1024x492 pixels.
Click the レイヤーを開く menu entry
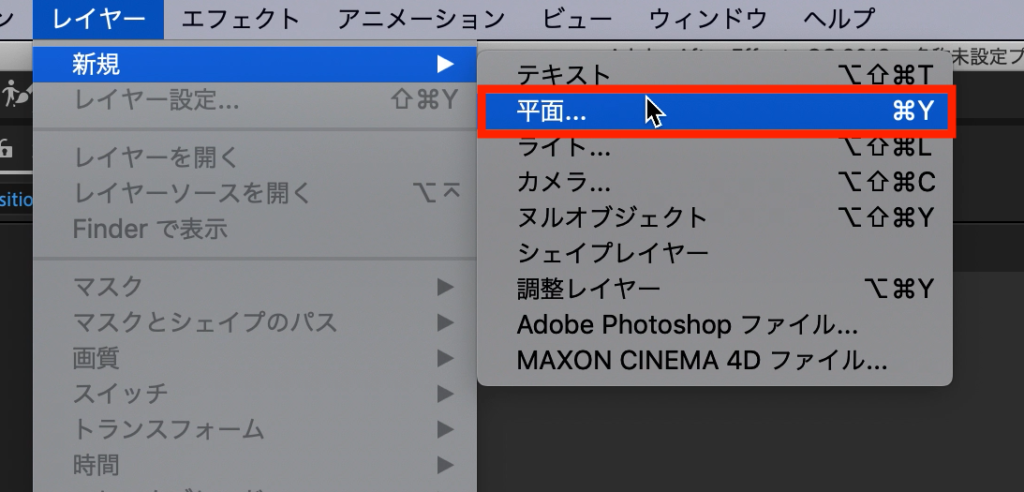pos(255,157)
